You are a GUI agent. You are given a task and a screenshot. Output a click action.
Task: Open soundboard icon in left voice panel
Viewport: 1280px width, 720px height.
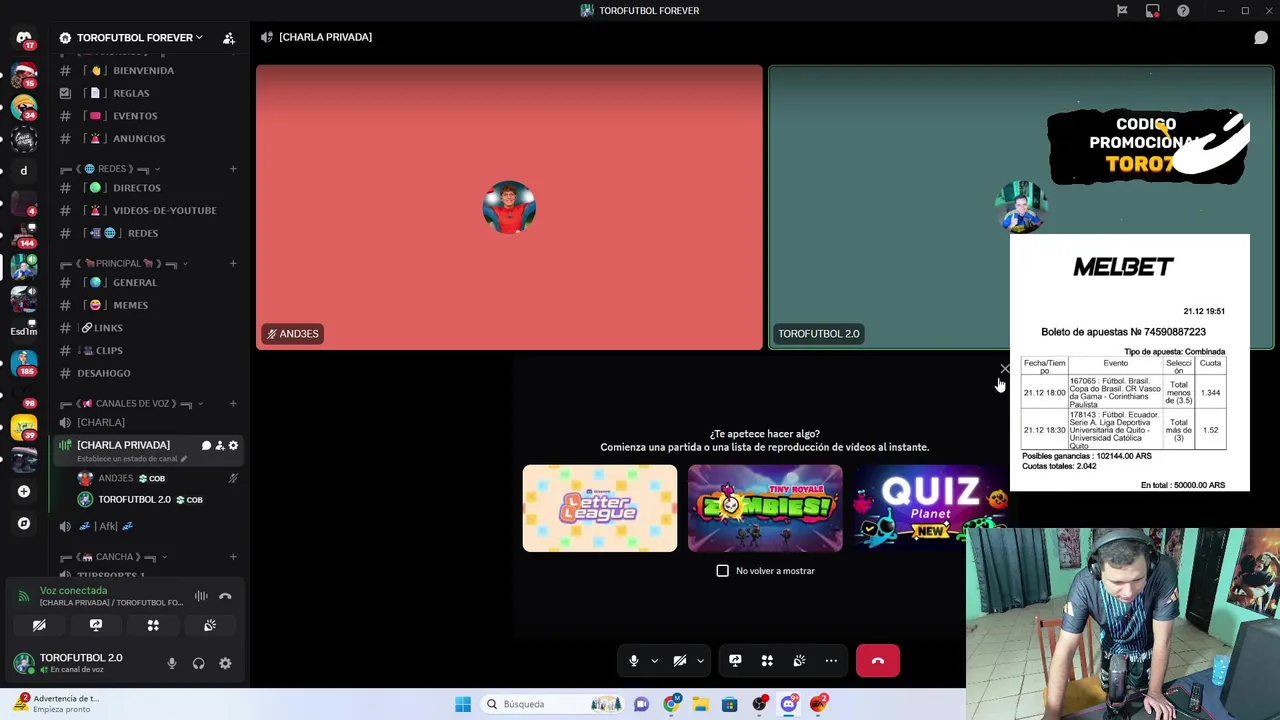[x=210, y=625]
